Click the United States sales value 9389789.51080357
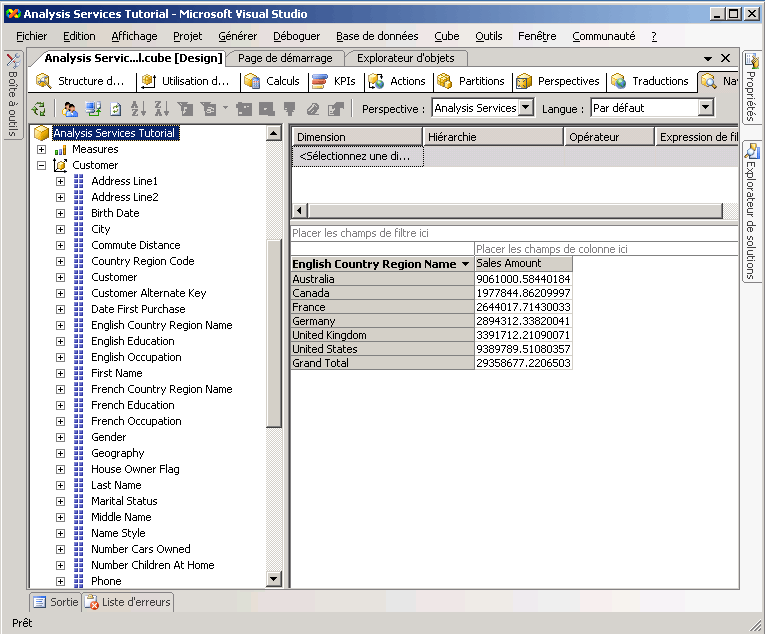This screenshot has height=634, width=765. [523, 349]
